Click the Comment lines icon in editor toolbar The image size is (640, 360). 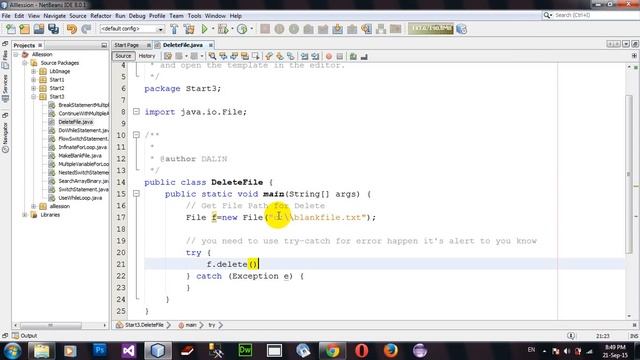coord(353,56)
